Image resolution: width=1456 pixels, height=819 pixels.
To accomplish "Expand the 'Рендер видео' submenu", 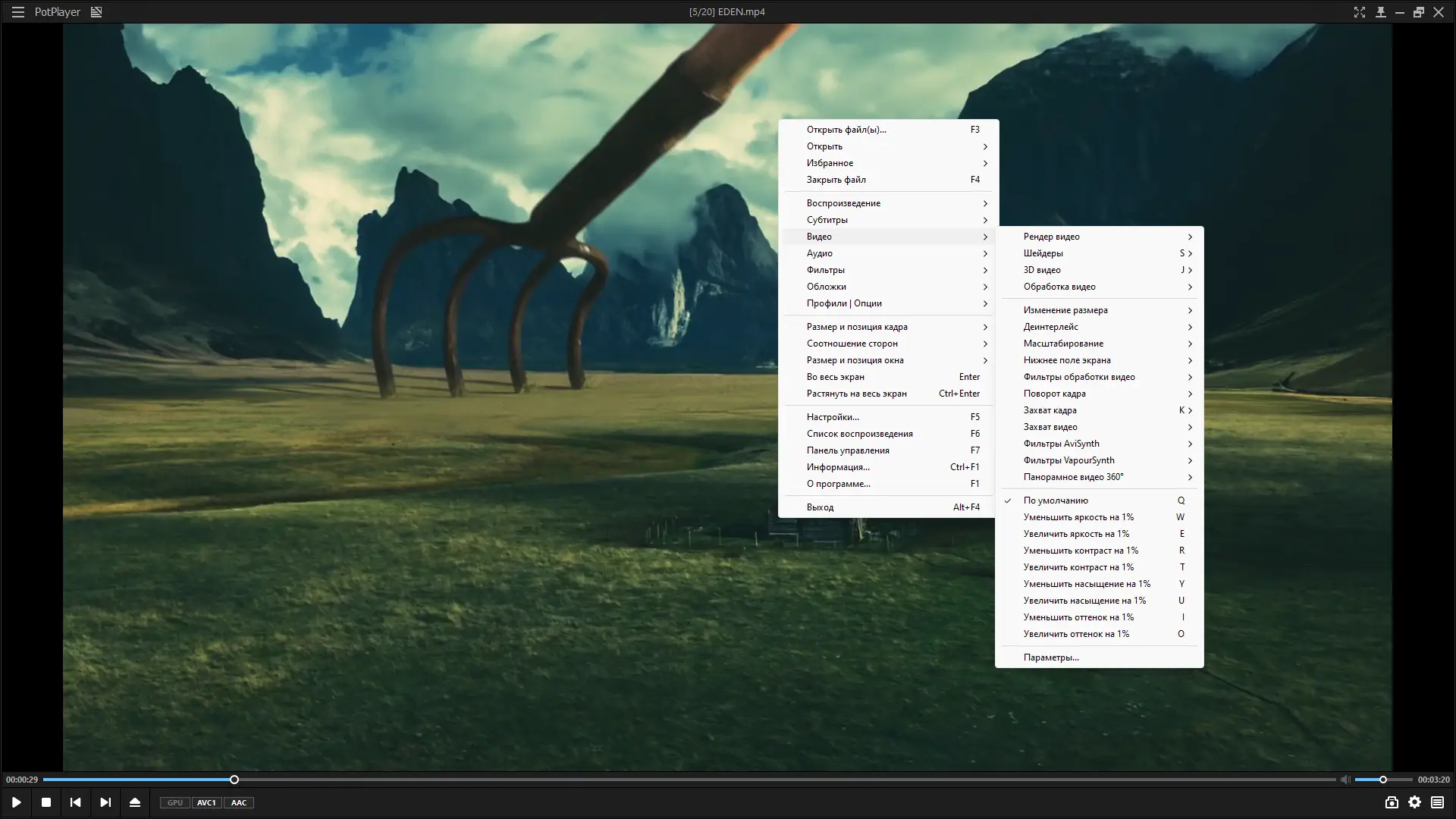I will click(x=1052, y=237).
